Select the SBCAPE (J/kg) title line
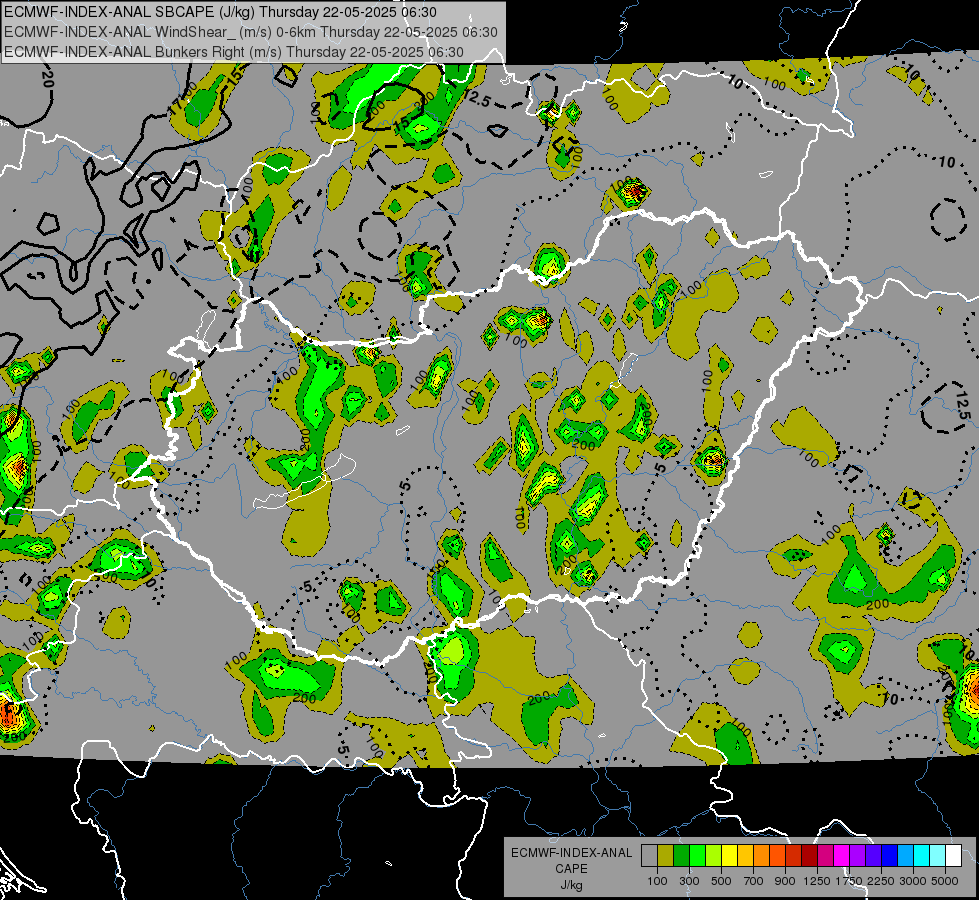 (220, 12)
